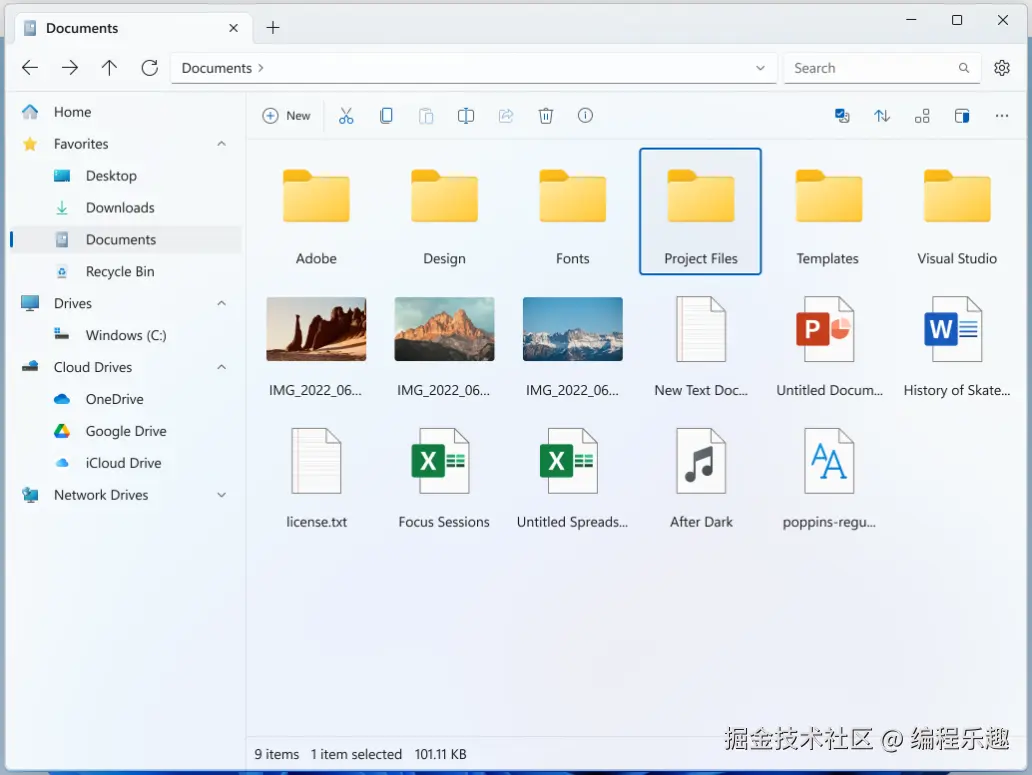View properties using the info icon

click(x=585, y=115)
